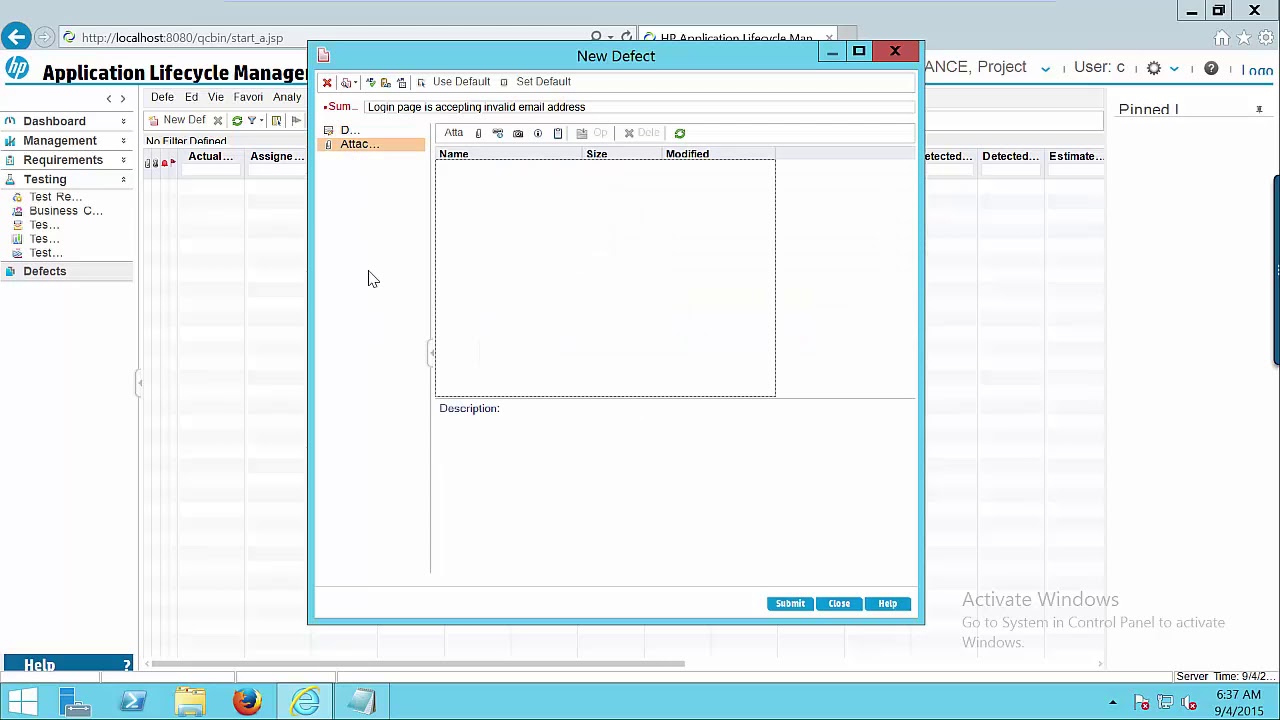This screenshot has width=1280, height=720.
Task: Click the New Defect button in Defects toolbar
Action: [x=177, y=120]
